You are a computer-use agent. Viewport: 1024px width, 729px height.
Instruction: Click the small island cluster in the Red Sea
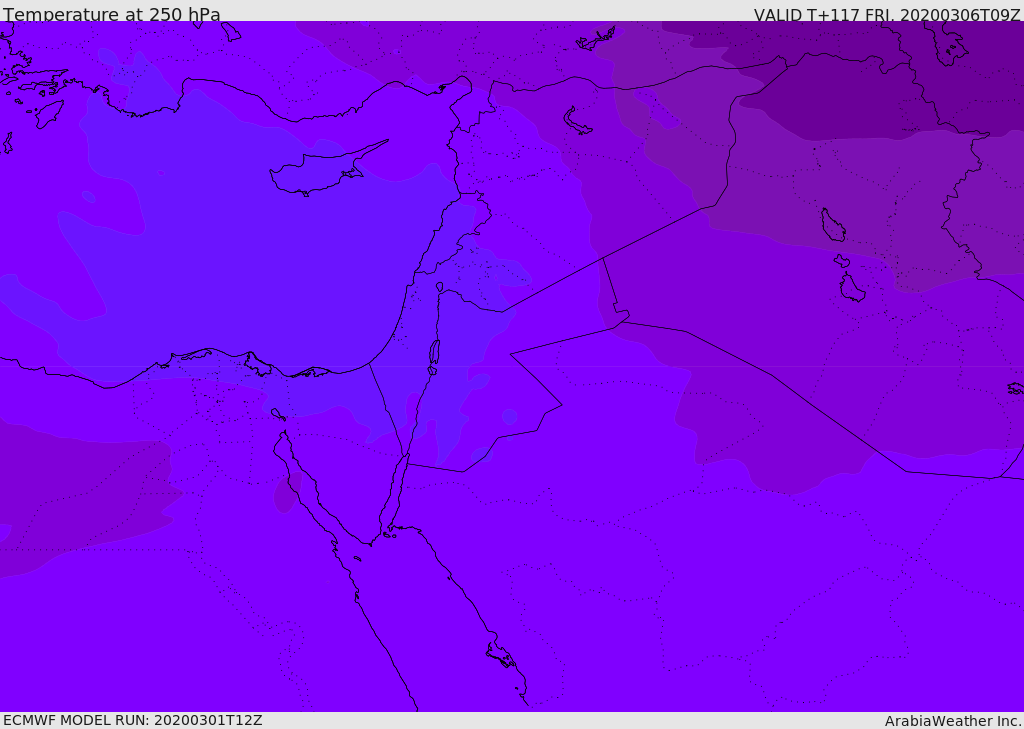pyautogui.click(x=500, y=656)
